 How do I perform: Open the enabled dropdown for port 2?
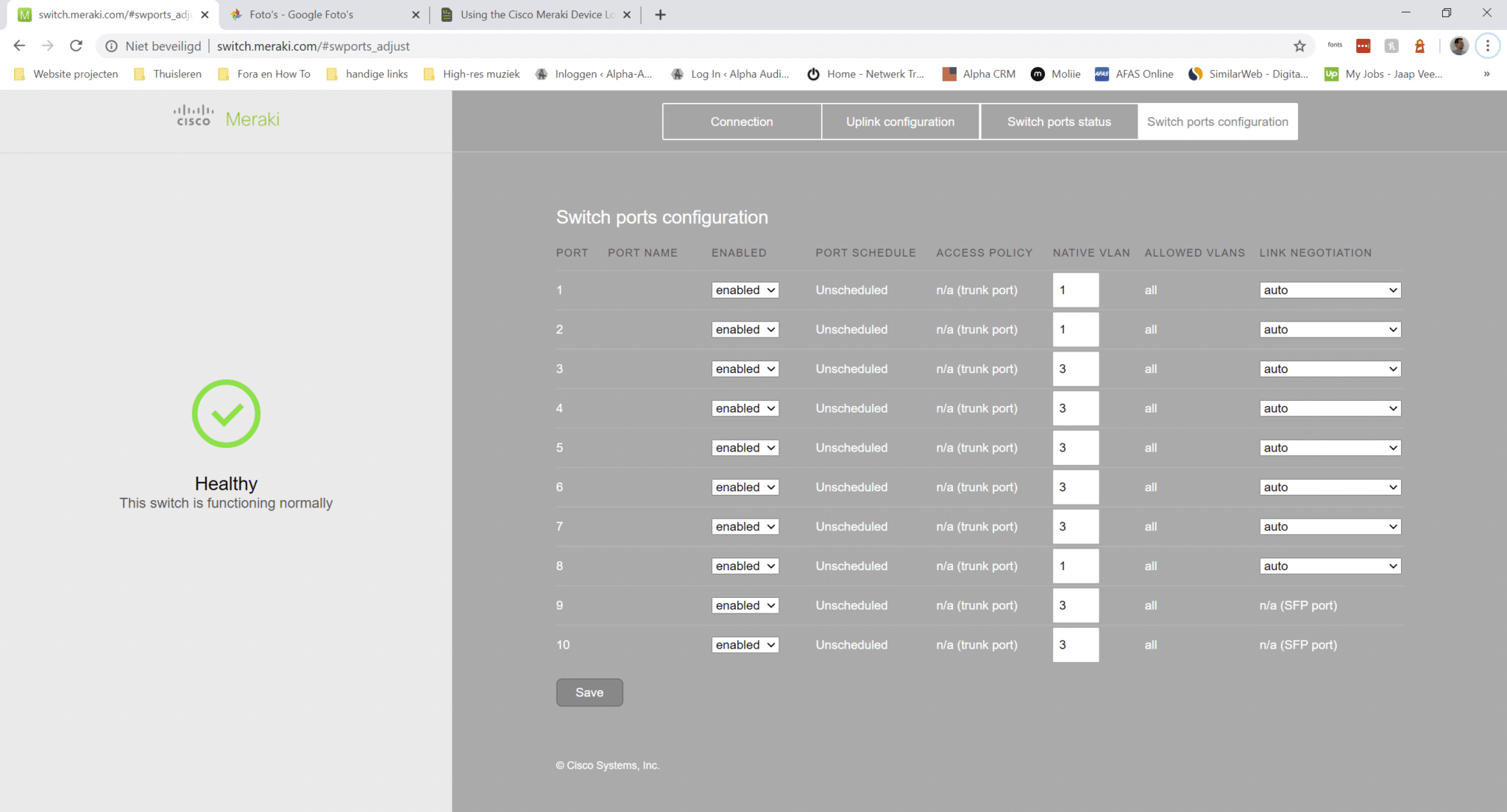(x=745, y=330)
